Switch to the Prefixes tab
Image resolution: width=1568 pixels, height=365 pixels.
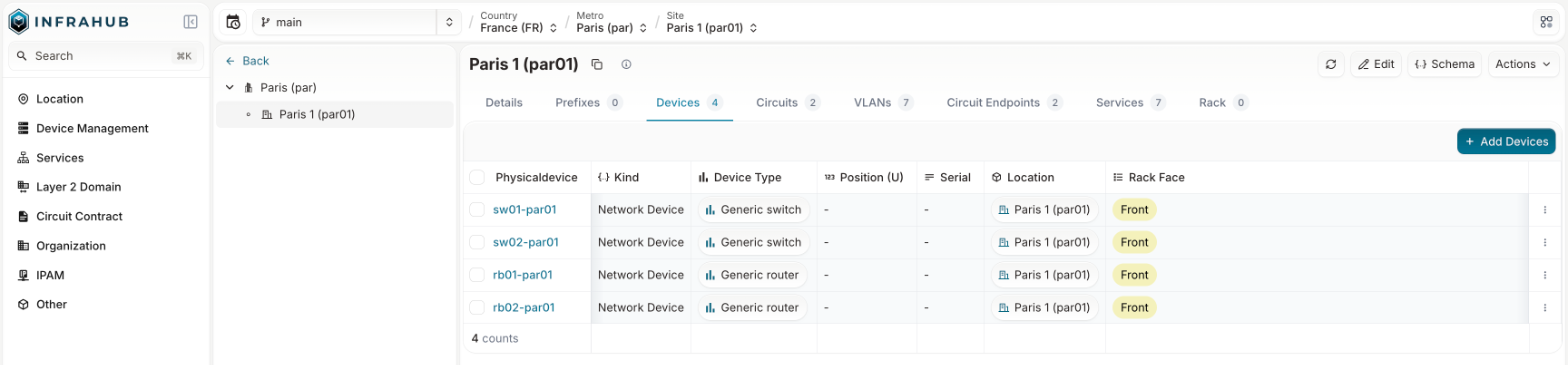[x=589, y=102]
